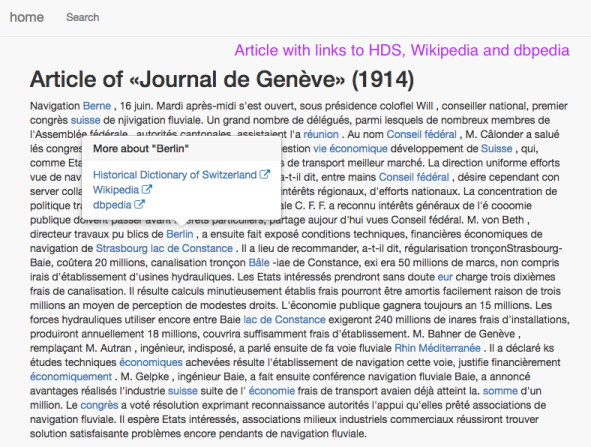
Task: Click the Berne entity link
Action: pyautogui.click(x=97, y=106)
